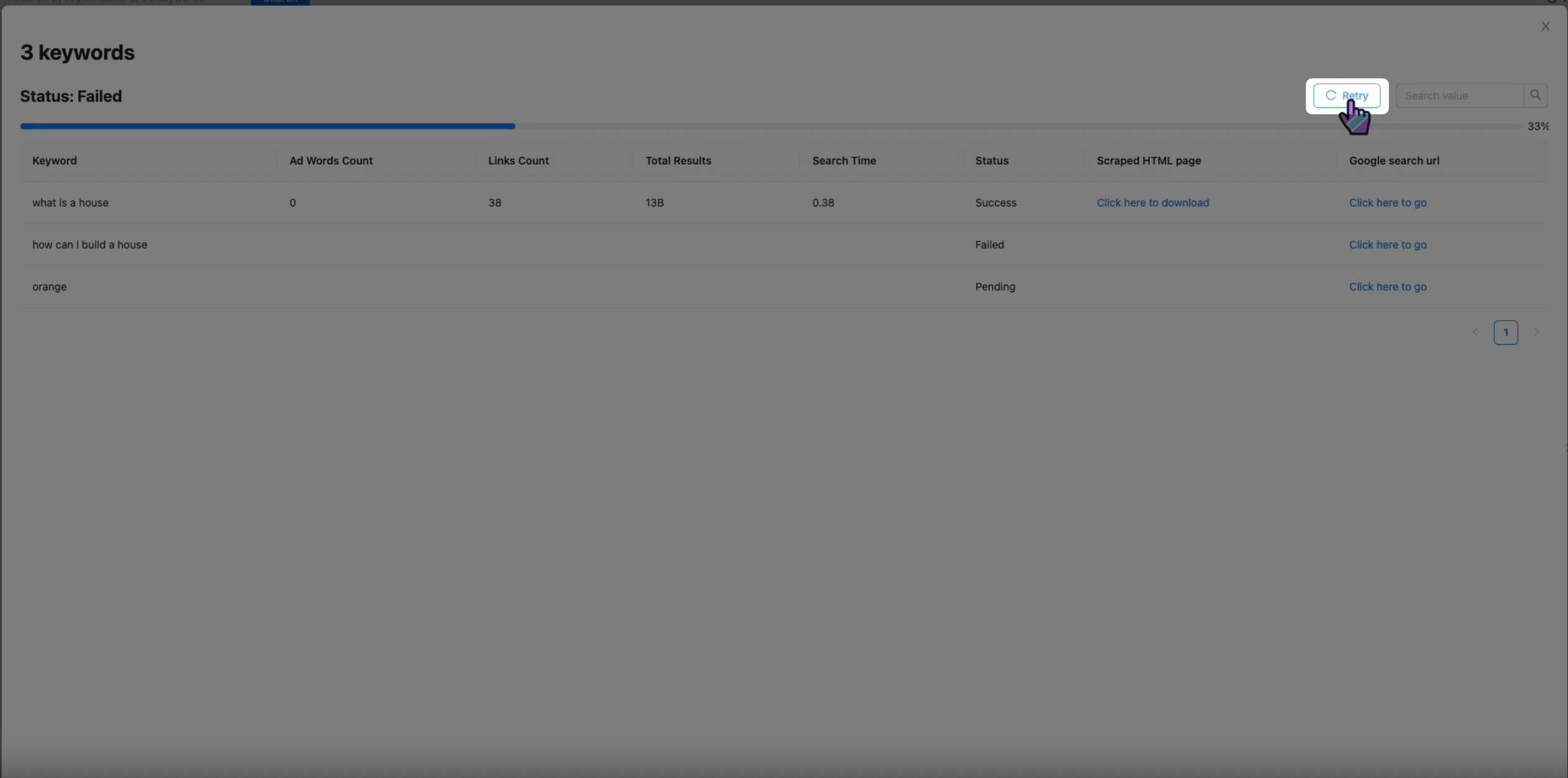Click the blue progress bar

click(267, 126)
